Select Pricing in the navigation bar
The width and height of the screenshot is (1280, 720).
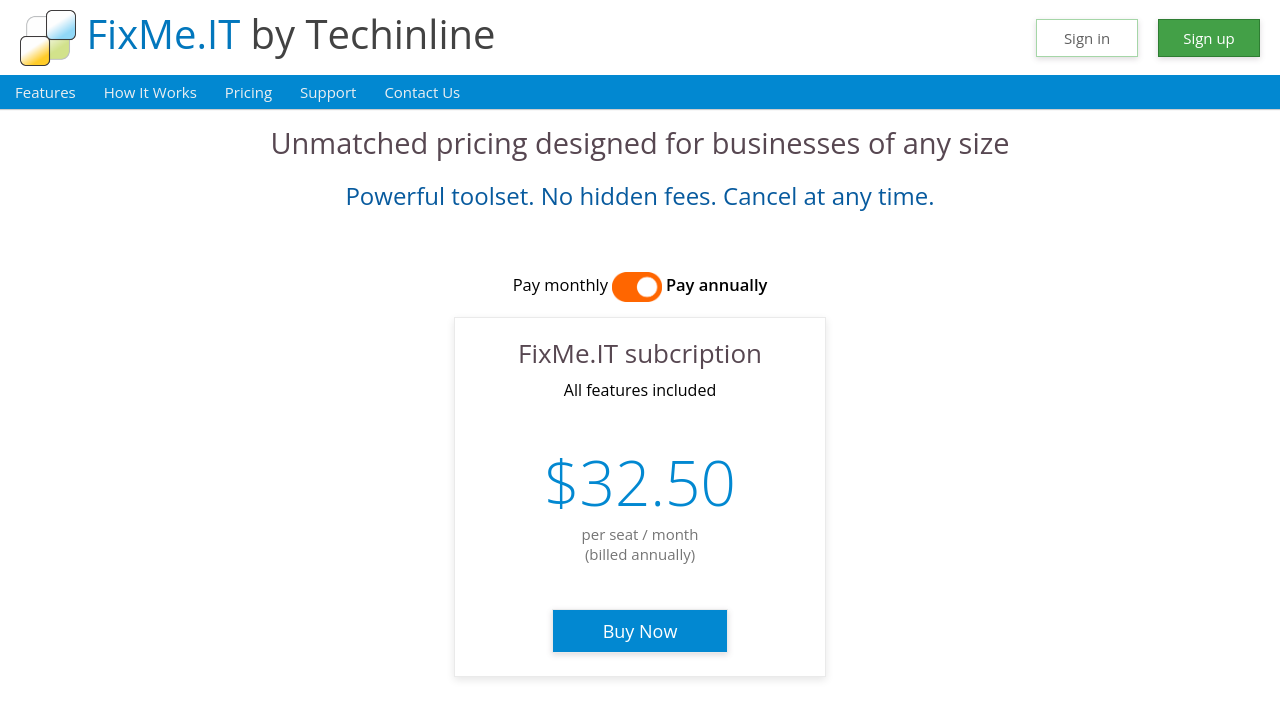248,93
